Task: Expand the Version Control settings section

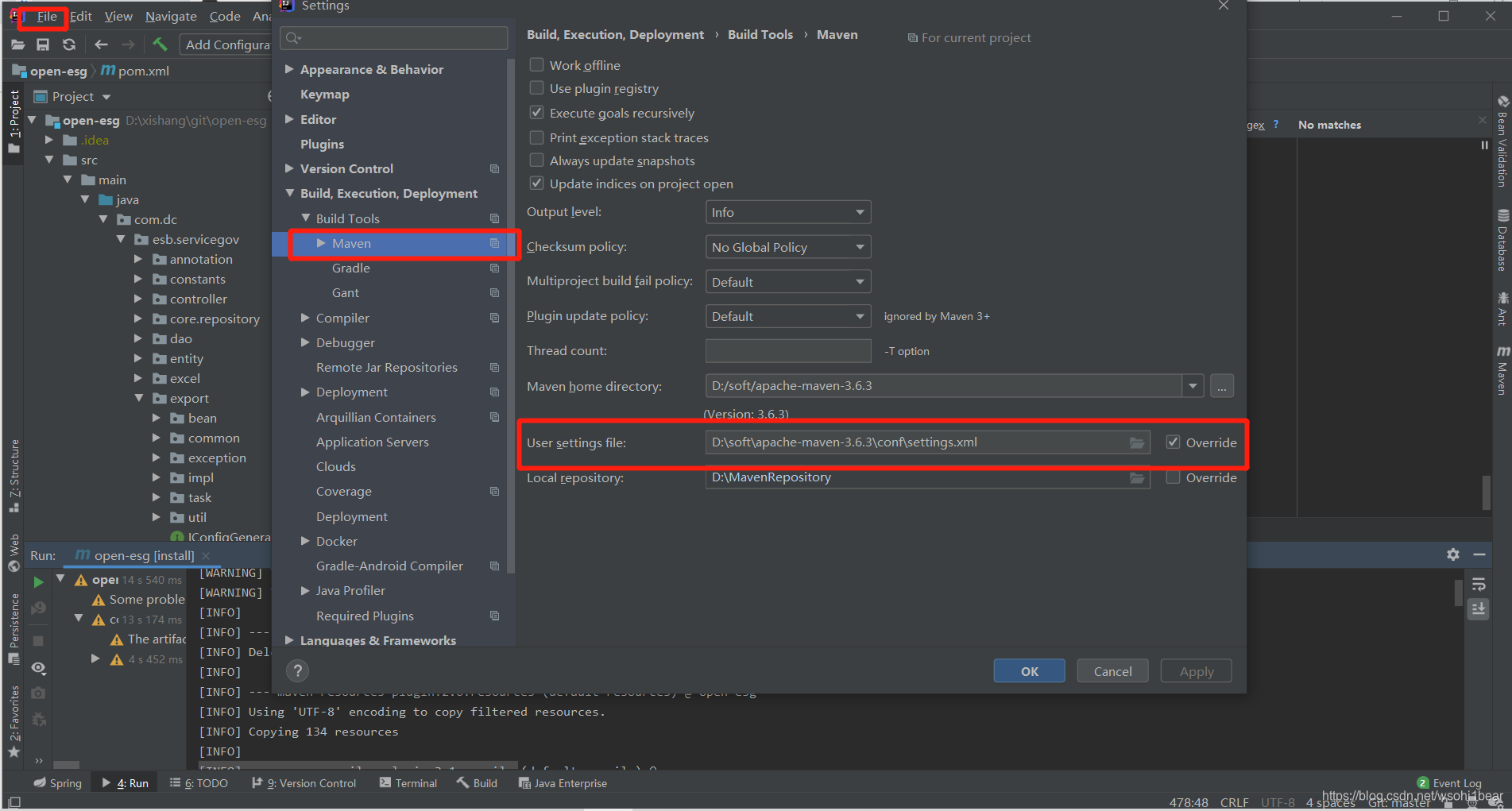Action: [289, 168]
